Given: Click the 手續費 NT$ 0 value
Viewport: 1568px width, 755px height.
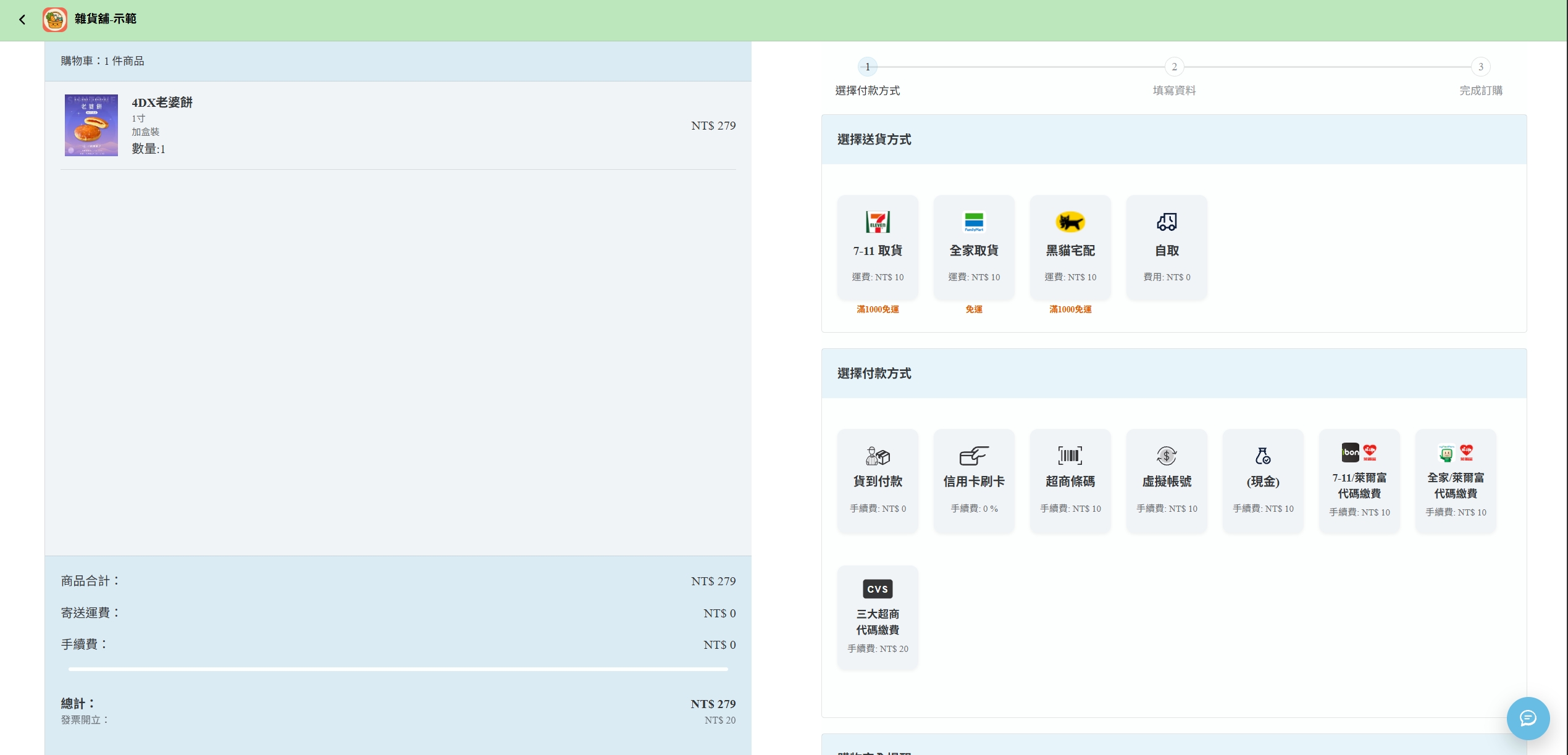Looking at the screenshot, I should click(719, 644).
